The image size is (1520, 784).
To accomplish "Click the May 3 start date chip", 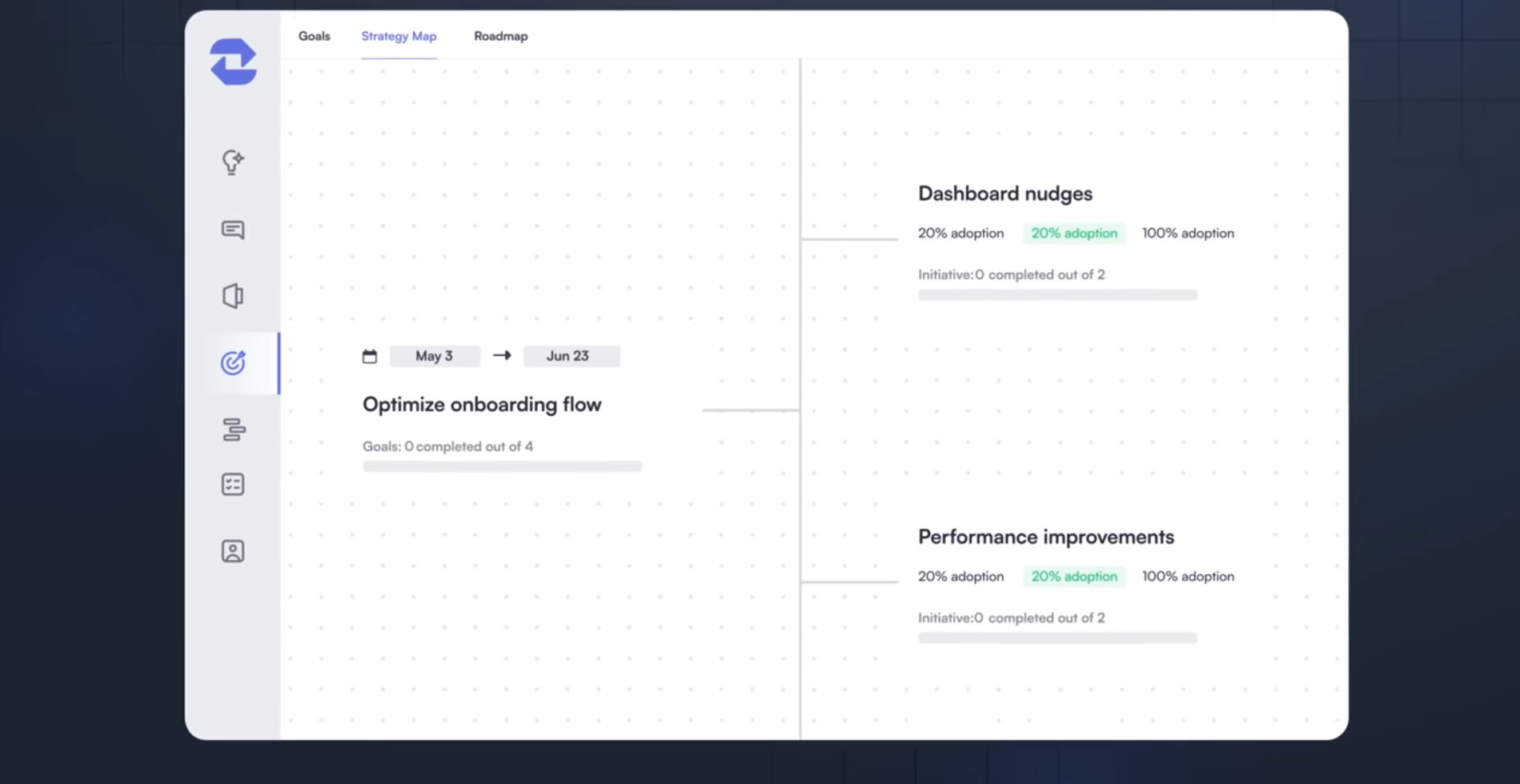I will pos(435,356).
